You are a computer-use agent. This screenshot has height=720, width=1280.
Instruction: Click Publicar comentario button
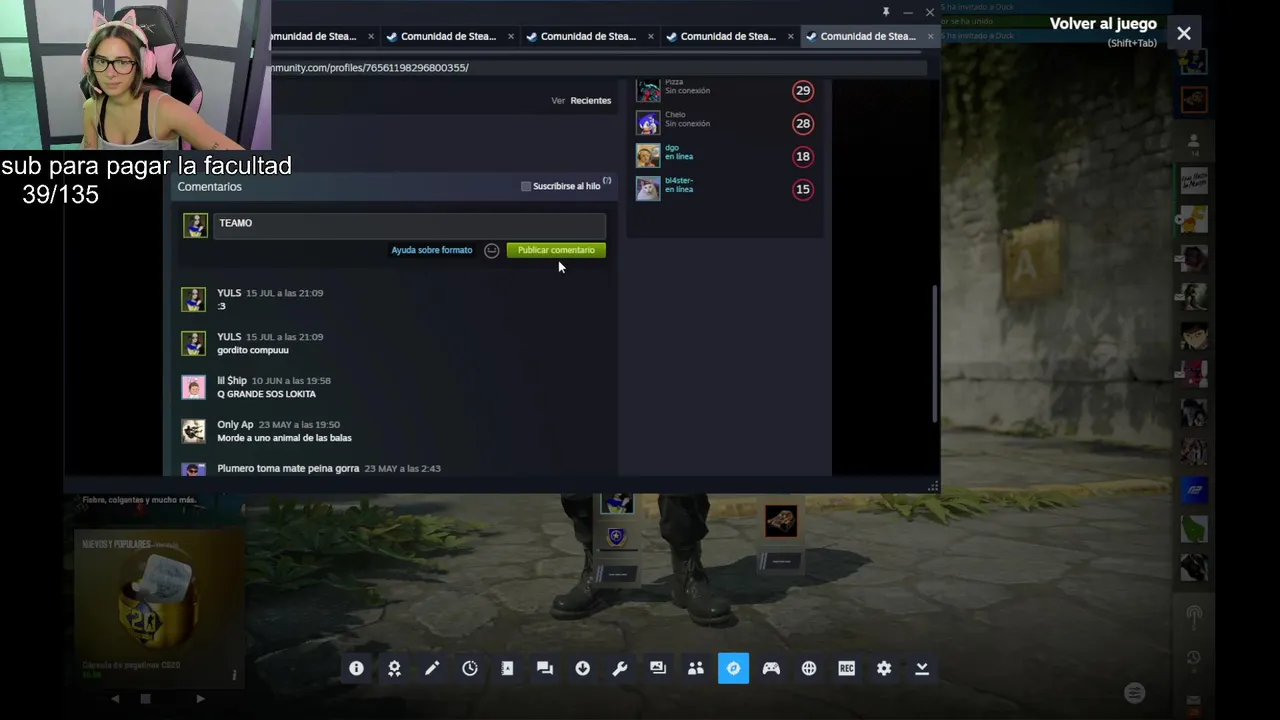coord(556,250)
